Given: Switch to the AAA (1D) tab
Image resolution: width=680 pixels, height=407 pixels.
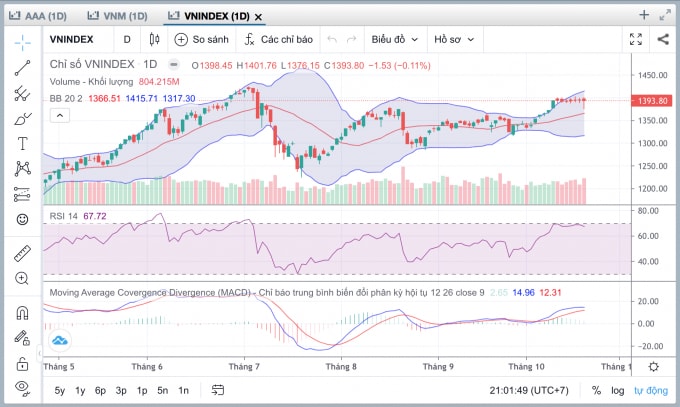Looking at the screenshot, I should coord(38,16).
